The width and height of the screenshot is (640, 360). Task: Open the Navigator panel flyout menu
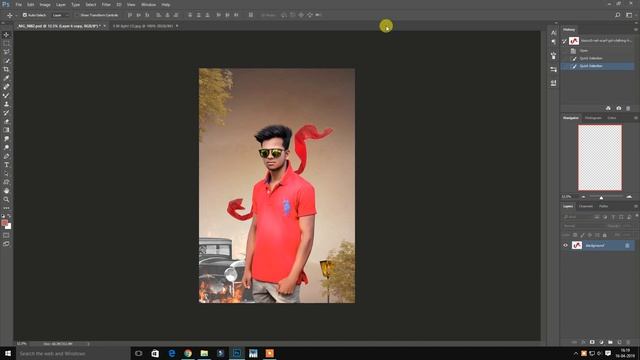(x=636, y=118)
